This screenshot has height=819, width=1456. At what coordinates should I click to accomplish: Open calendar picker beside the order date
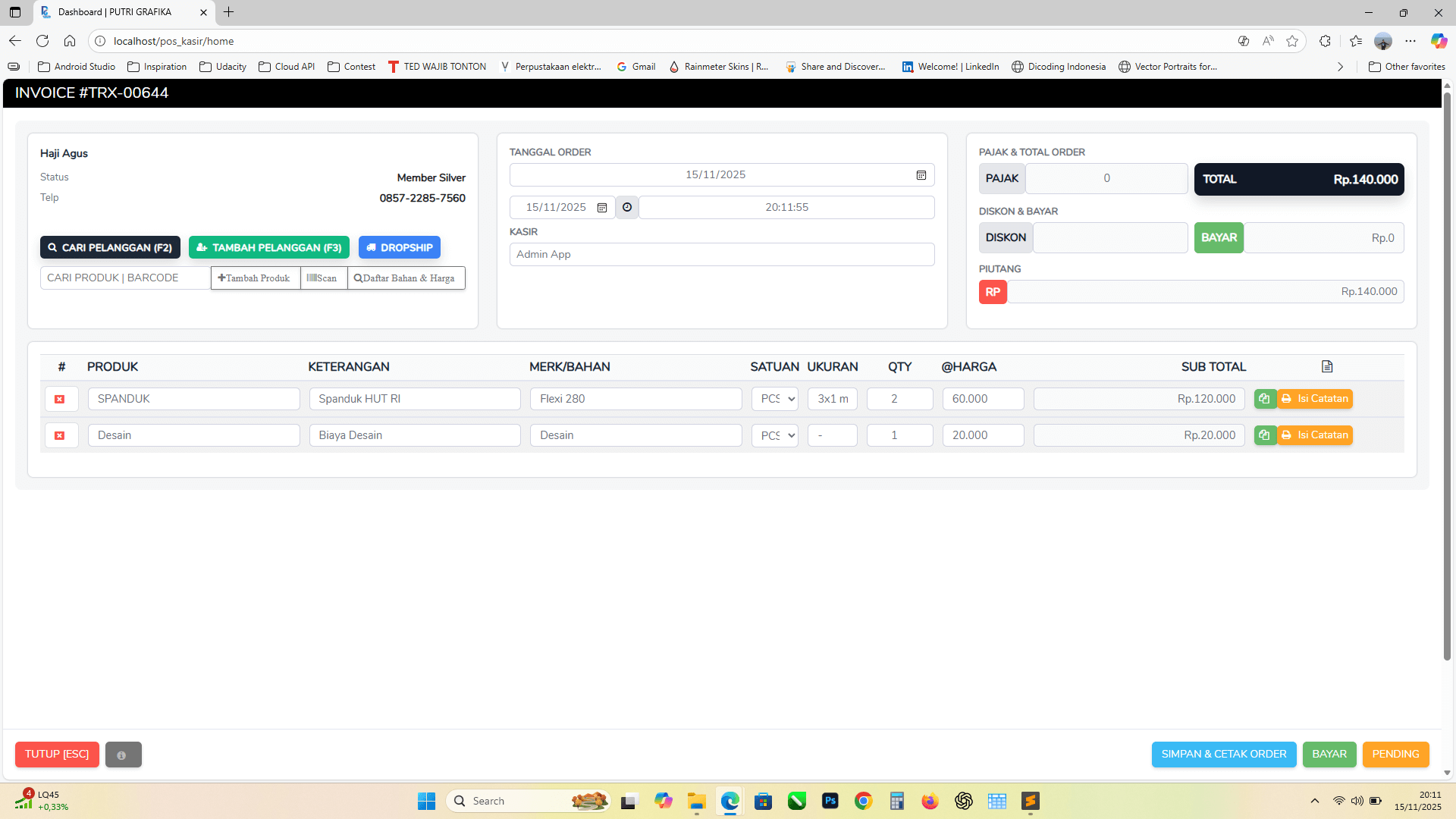(921, 174)
